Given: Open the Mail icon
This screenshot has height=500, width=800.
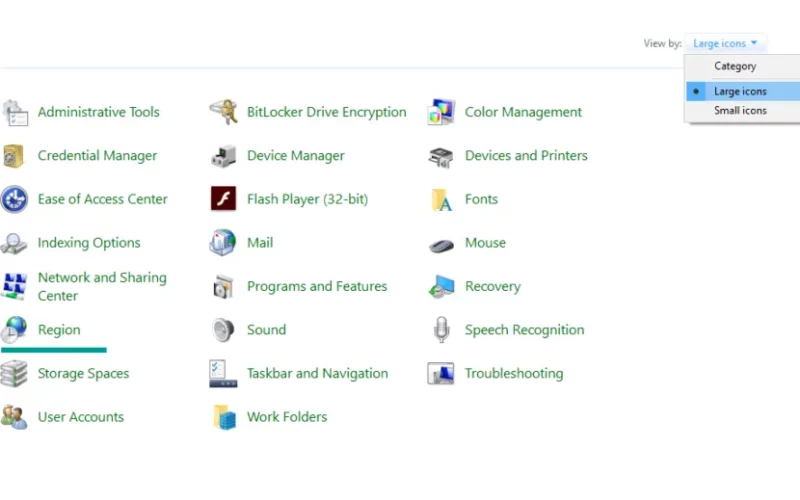Looking at the screenshot, I should [x=223, y=242].
